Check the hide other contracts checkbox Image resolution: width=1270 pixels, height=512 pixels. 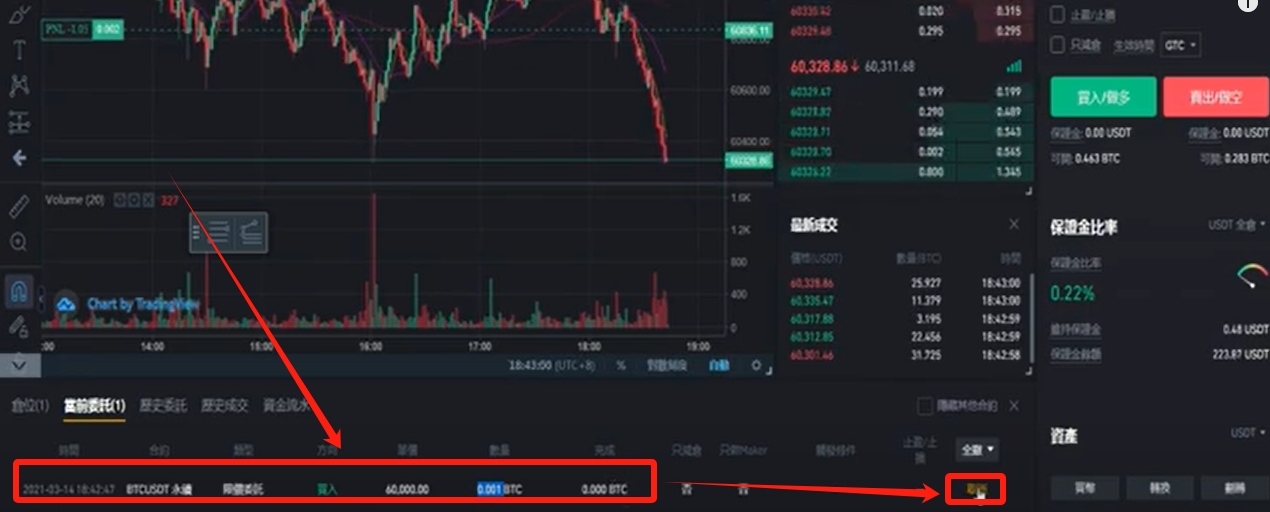click(926, 406)
